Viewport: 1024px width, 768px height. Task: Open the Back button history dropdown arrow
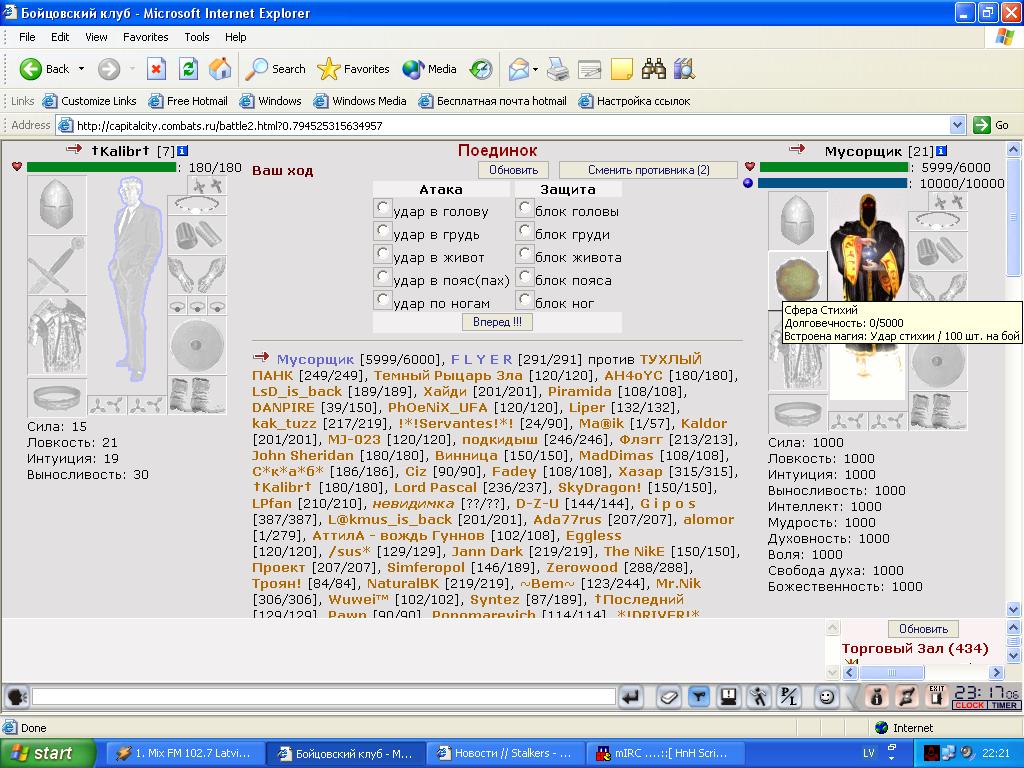[x=82, y=69]
